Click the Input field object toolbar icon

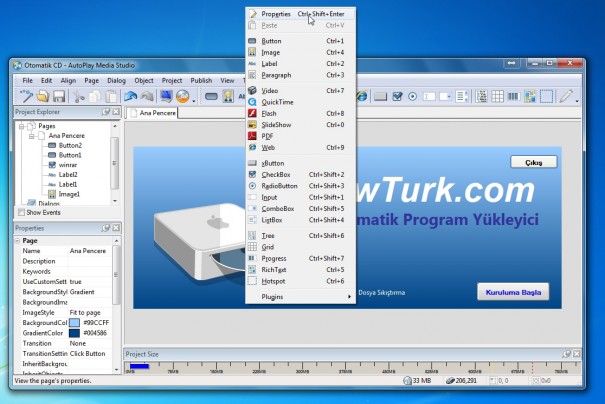pyautogui.click(x=429, y=96)
